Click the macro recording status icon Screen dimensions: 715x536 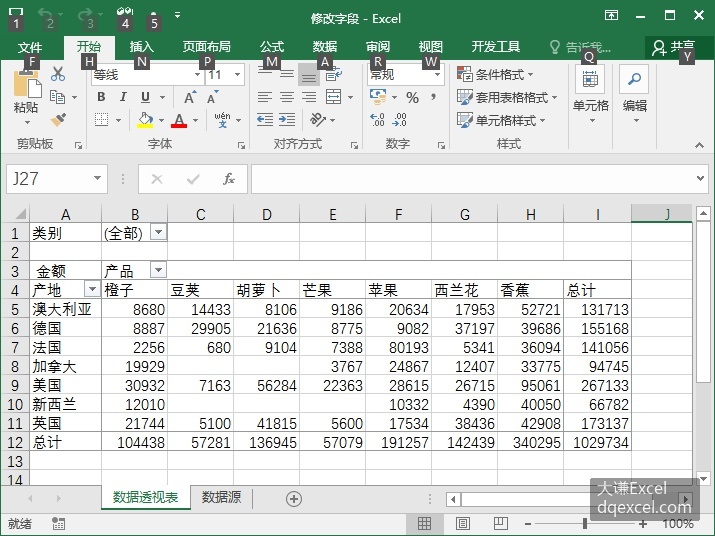click(x=58, y=523)
